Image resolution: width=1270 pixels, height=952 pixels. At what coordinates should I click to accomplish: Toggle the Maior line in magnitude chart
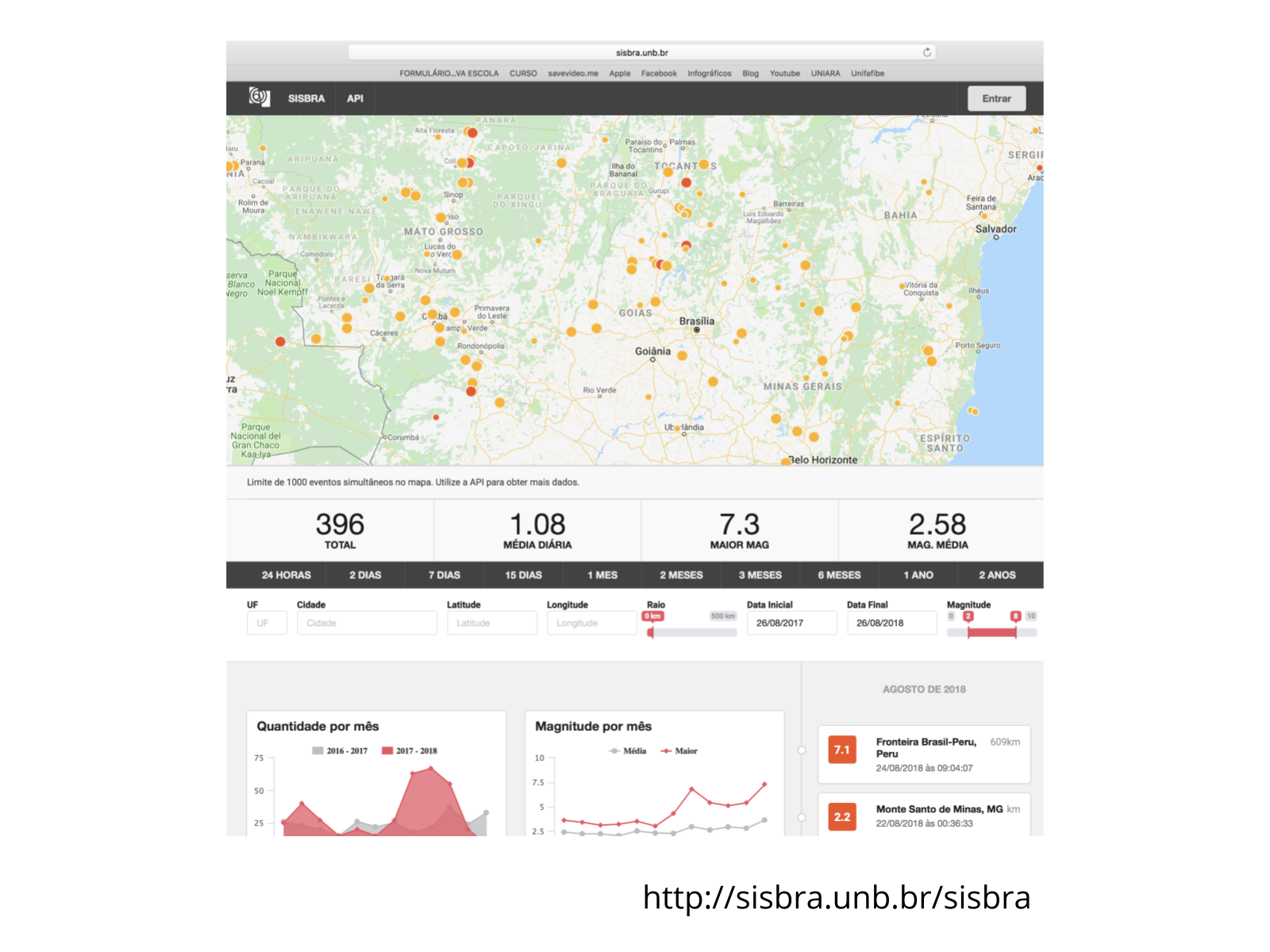pos(679,750)
